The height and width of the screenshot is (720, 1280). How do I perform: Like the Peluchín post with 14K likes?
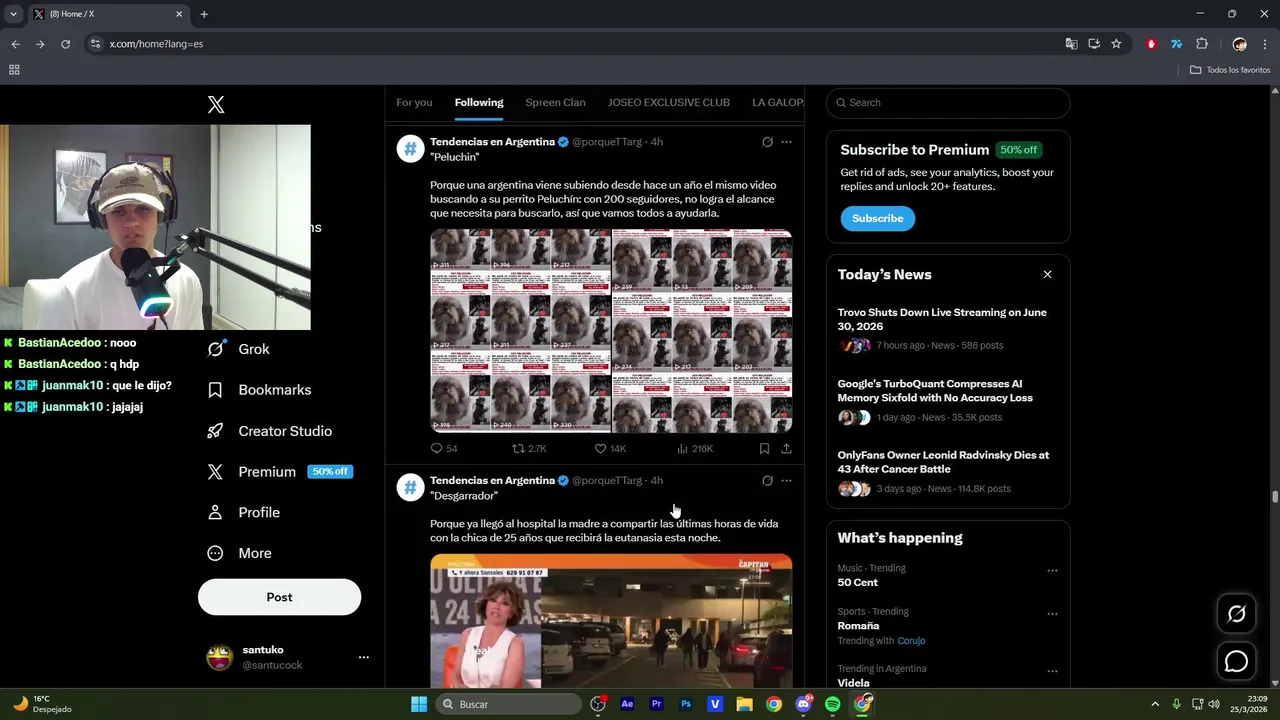(x=610, y=449)
